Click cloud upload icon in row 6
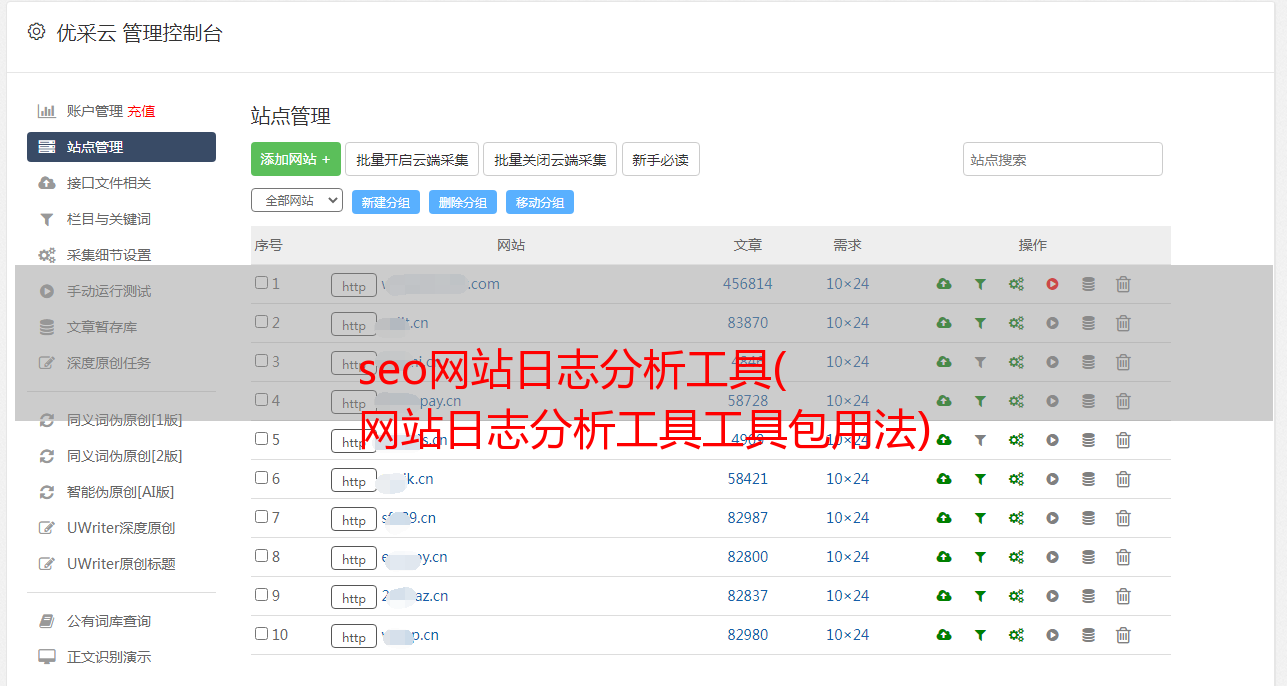Screen dimensions: 1287x686 [x=944, y=479]
